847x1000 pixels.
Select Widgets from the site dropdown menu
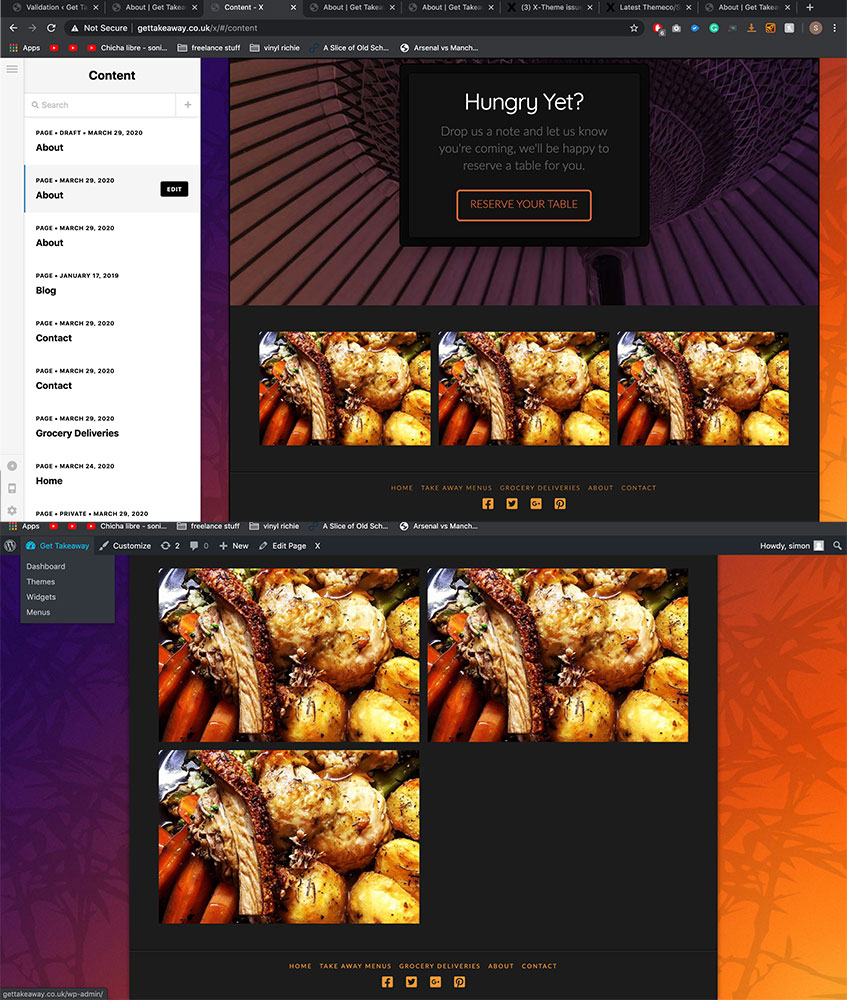pos(41,597)
